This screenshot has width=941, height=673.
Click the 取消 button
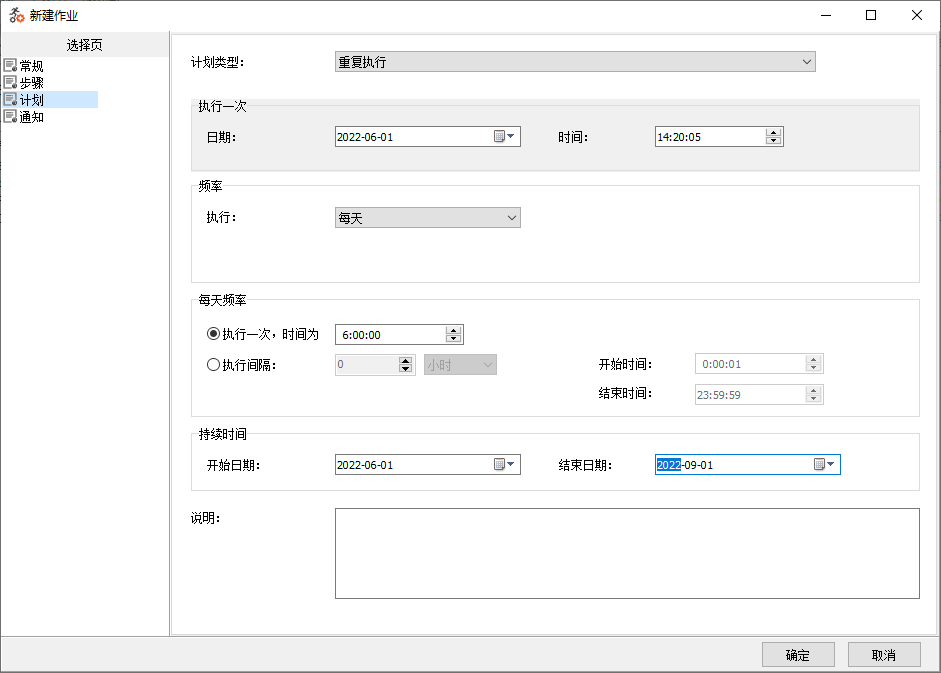pos(884,654)
